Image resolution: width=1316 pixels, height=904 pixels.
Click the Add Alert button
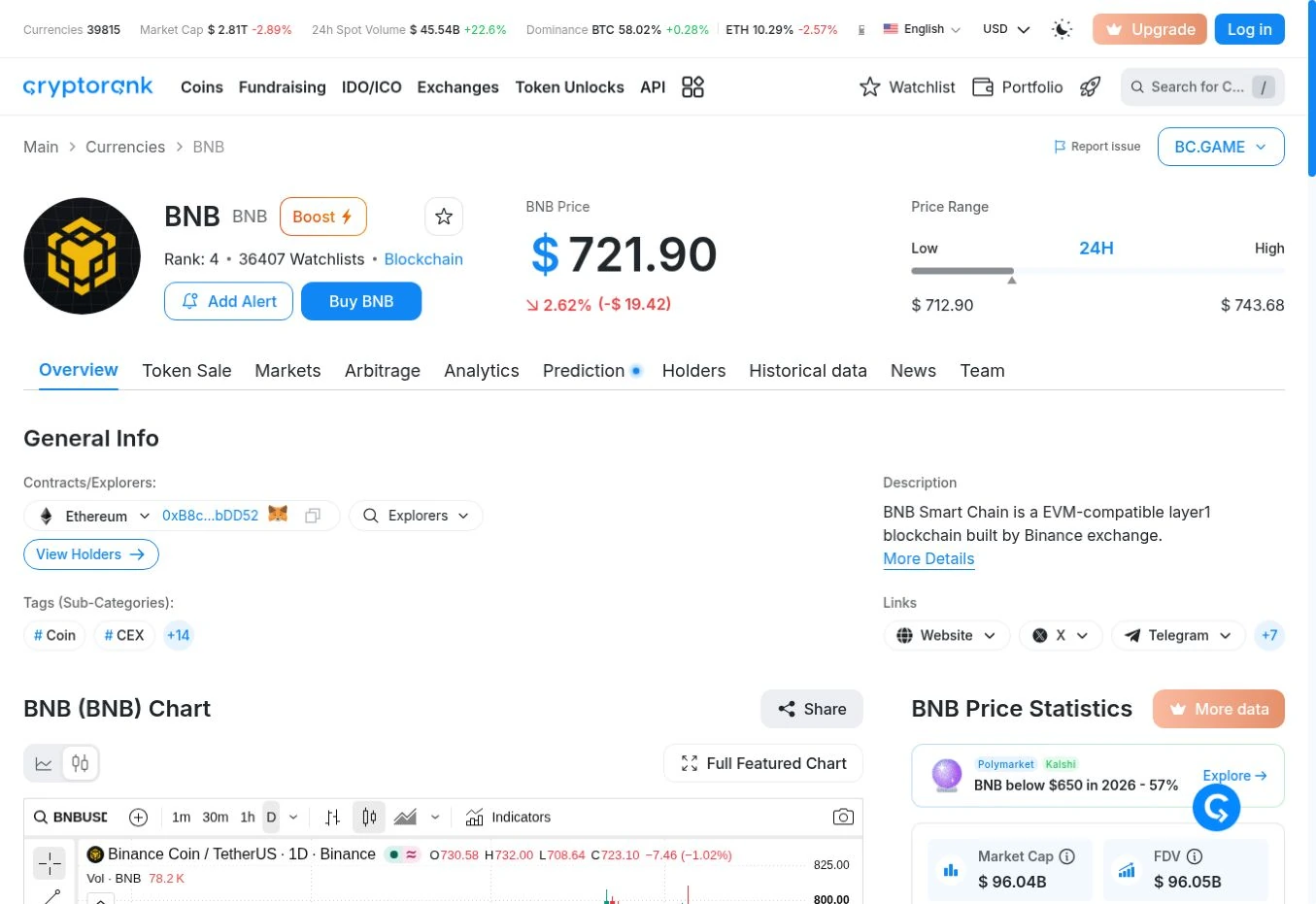(228, 301)
